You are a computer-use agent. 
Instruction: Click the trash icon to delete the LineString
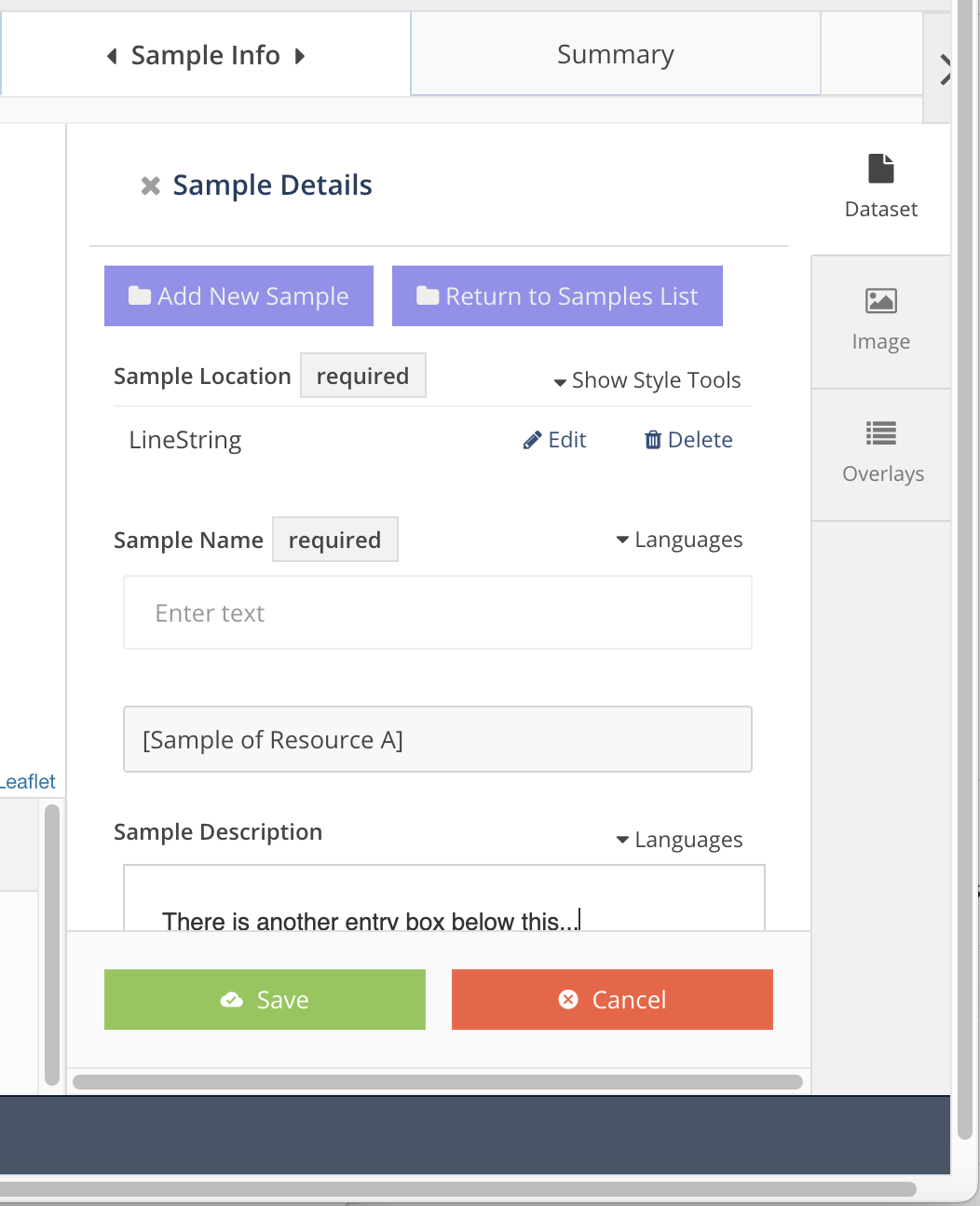coord(653,439)
